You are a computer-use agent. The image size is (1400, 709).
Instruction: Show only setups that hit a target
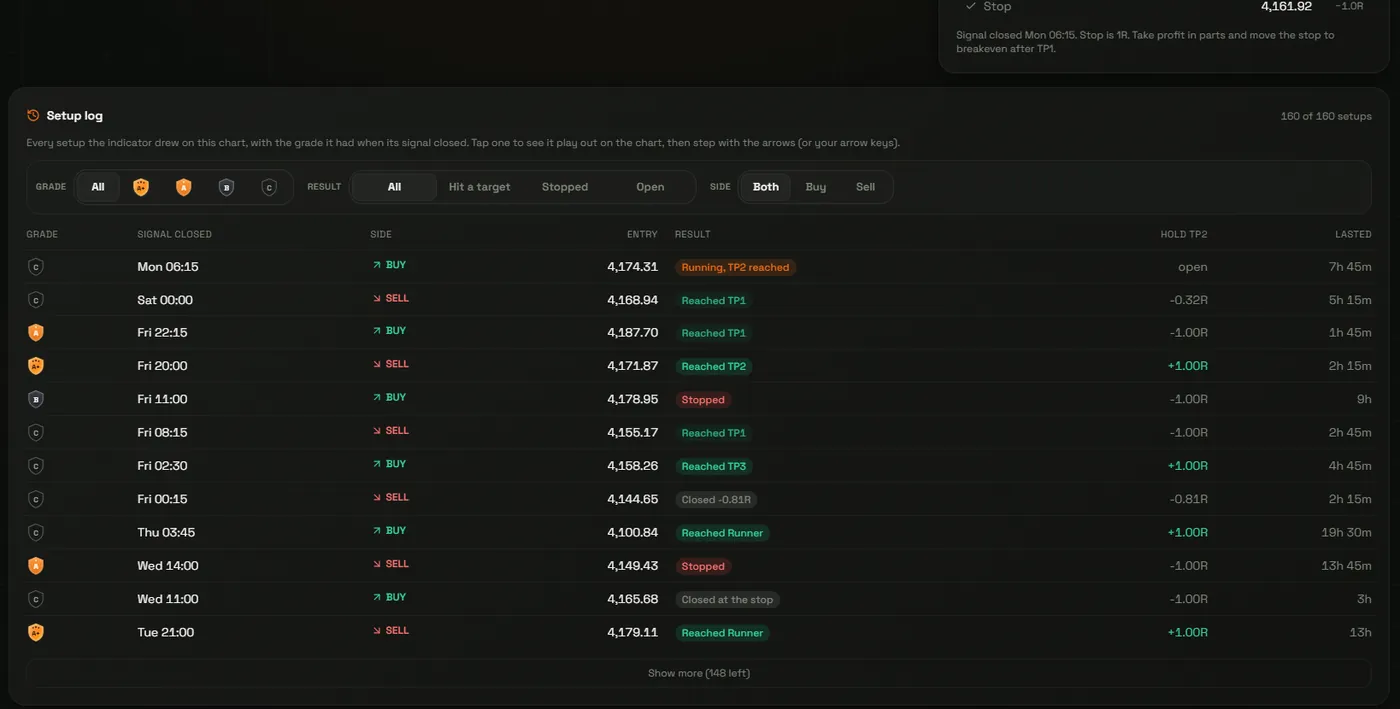(x=479, y=187)
